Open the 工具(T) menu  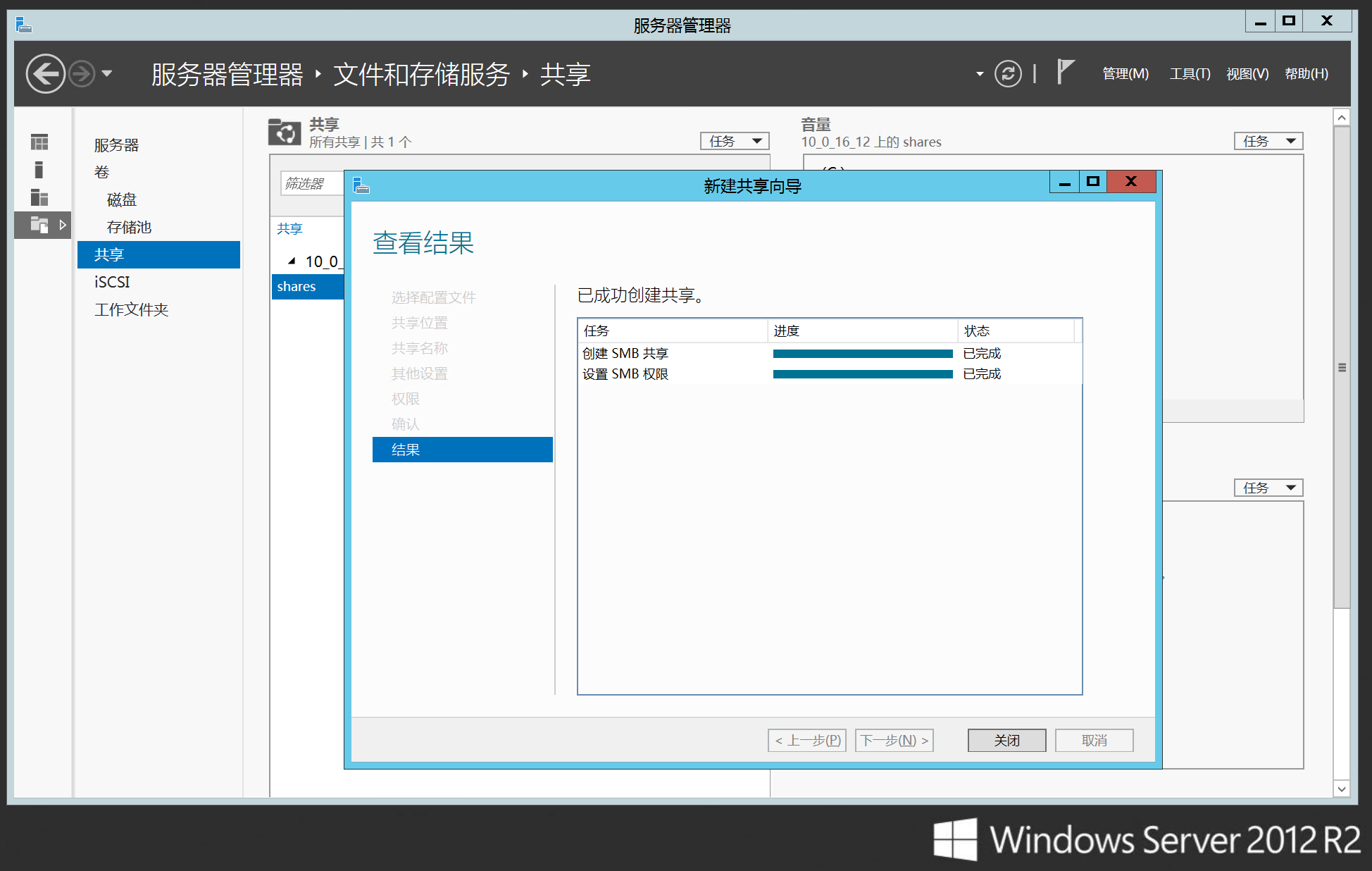pos(1190,73)
